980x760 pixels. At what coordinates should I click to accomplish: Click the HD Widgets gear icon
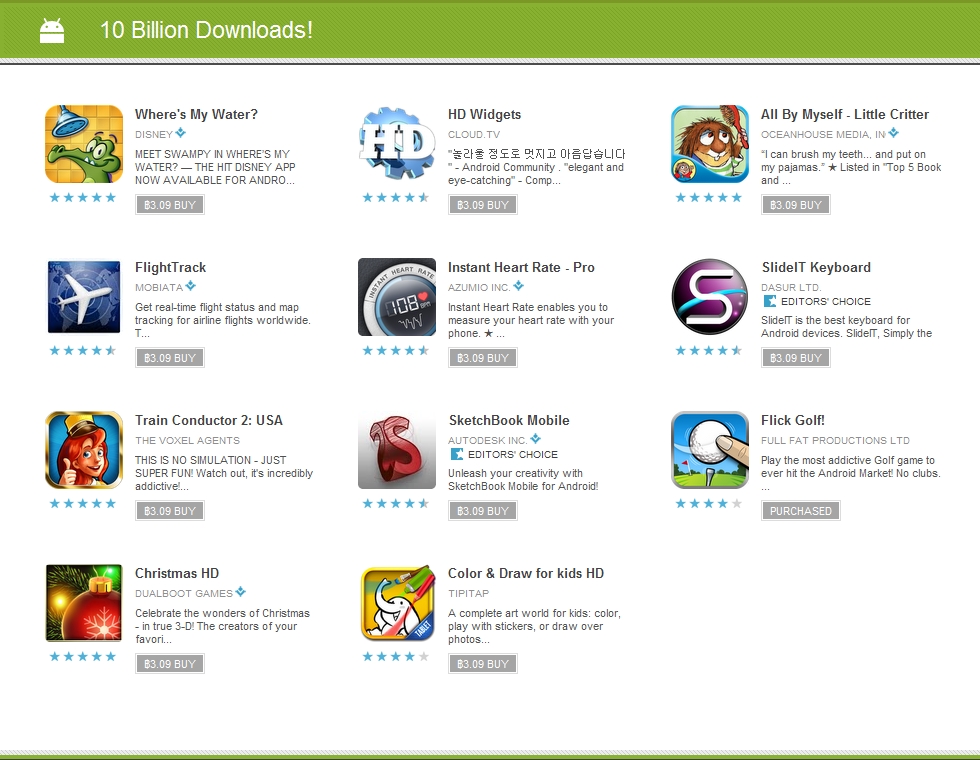point(397,144)
